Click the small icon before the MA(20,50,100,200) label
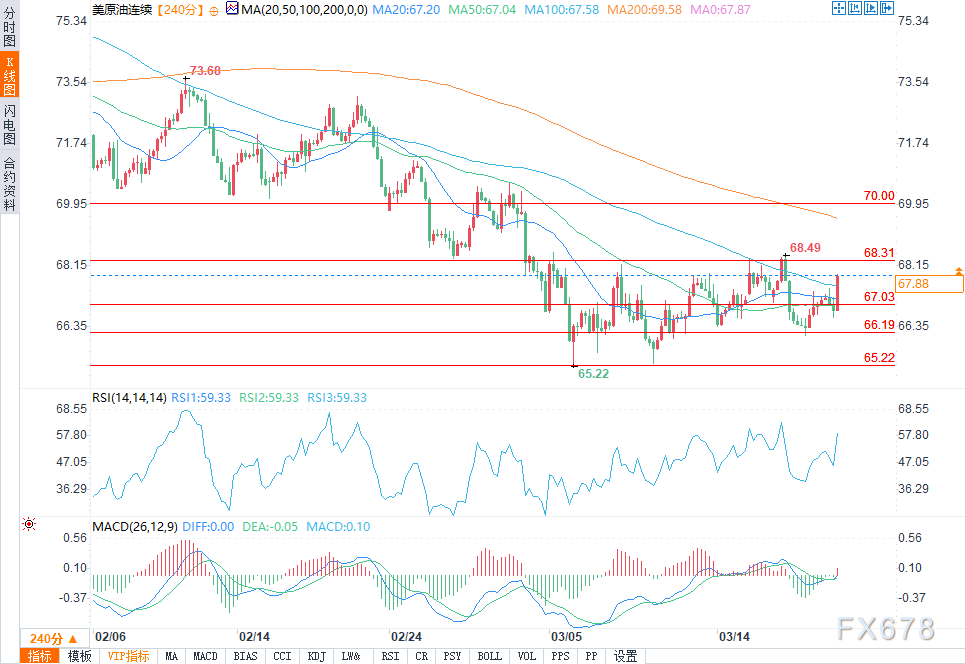The height and width of the screenshot is (664, 965). (233, 9)
